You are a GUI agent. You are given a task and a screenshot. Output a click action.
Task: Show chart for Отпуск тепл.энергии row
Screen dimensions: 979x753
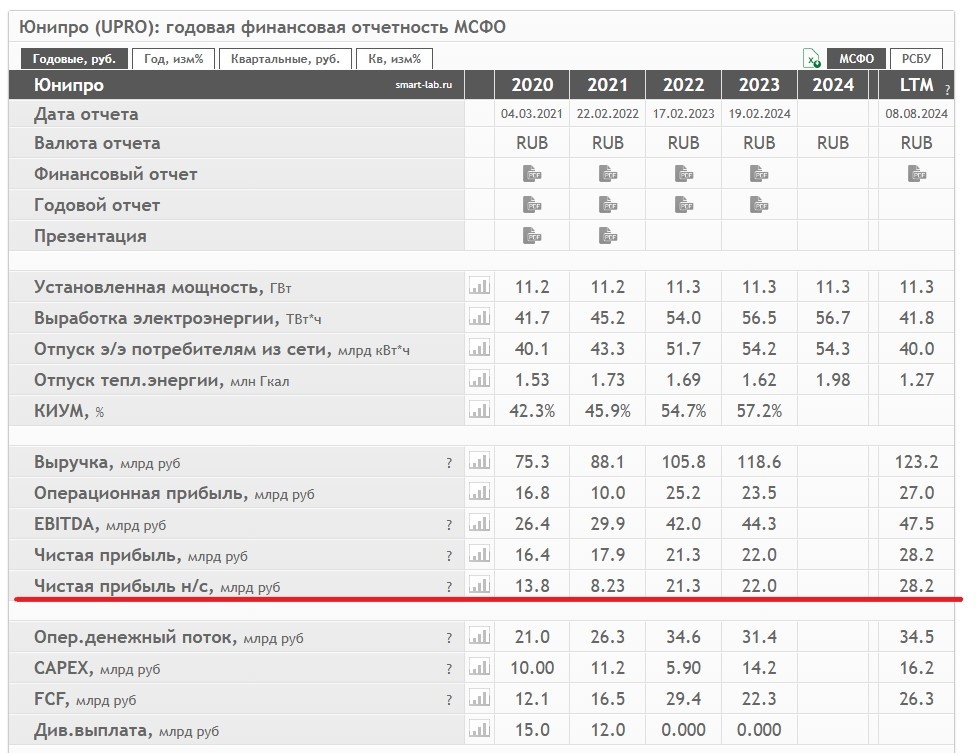(x=479, y=379)
